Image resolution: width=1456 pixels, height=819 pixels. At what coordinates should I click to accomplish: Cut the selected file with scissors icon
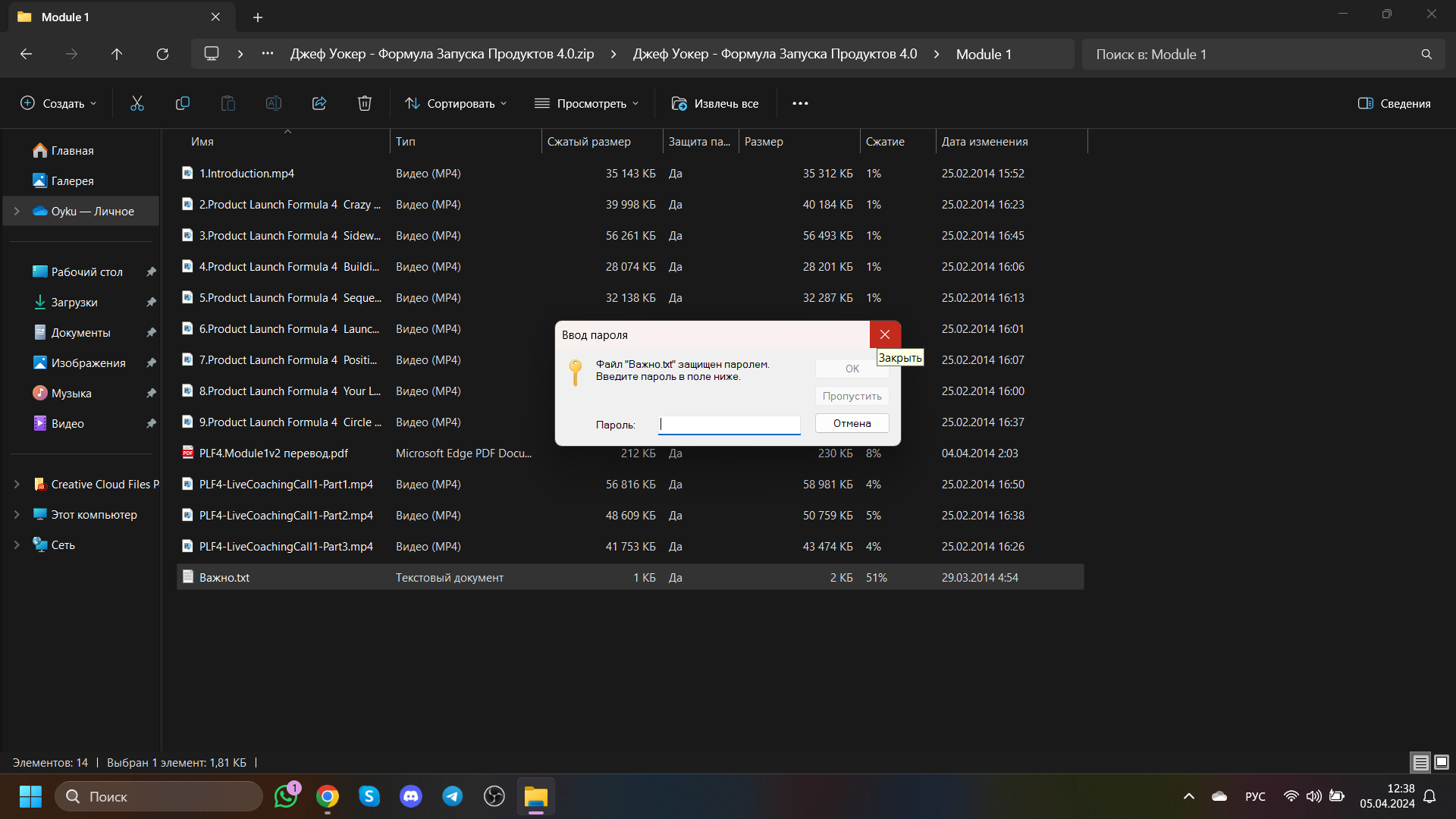(x=137, y=103)
